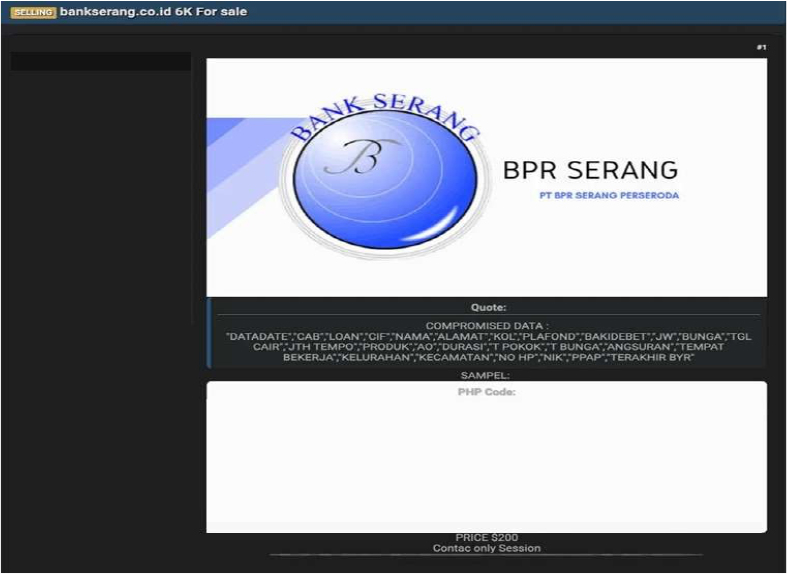Image resolution: width=787 pixels, height=574 pixels.
Task: Click the SAMPEL: label
Action: coord(485,375)
